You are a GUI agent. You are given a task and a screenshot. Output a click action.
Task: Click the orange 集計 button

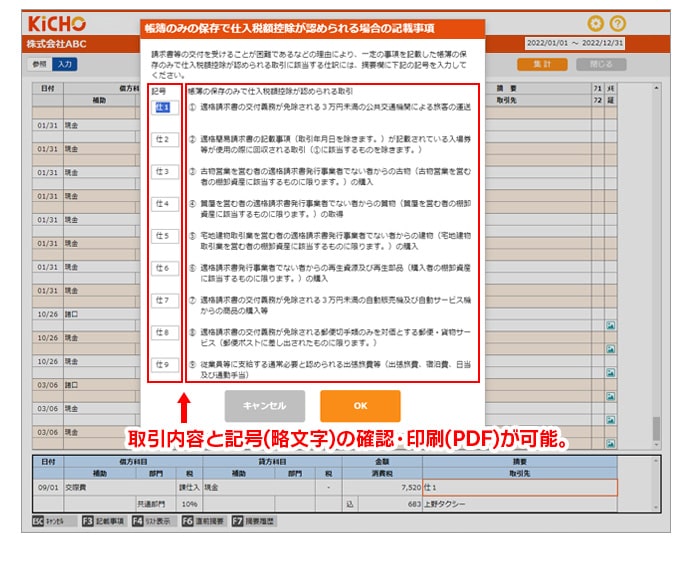(x=542, y=64)
